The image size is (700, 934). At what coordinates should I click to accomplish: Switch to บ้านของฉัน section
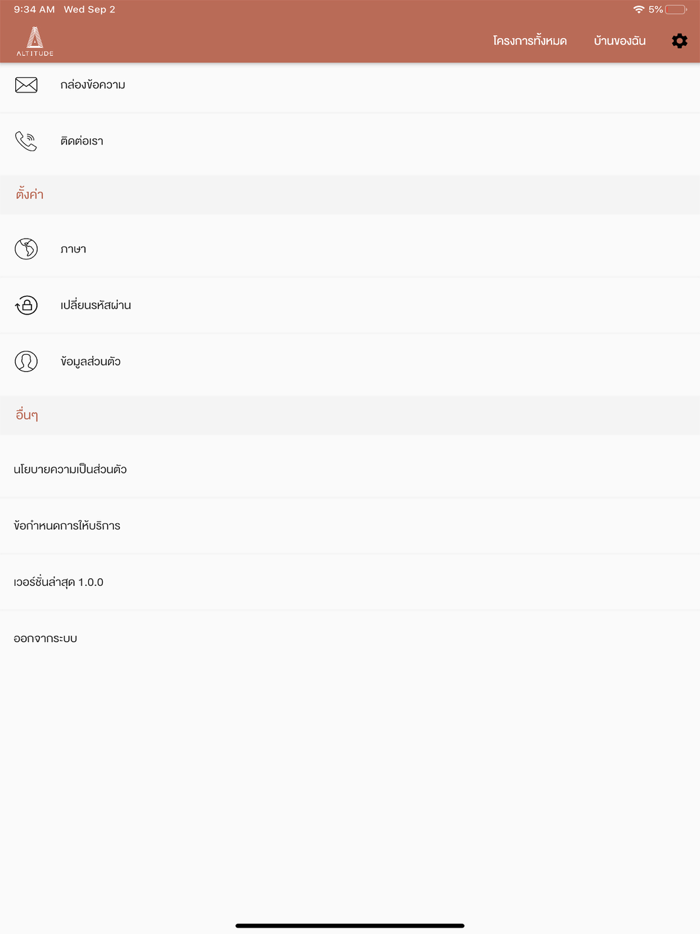pyautogui.click(x=618, y=41)
